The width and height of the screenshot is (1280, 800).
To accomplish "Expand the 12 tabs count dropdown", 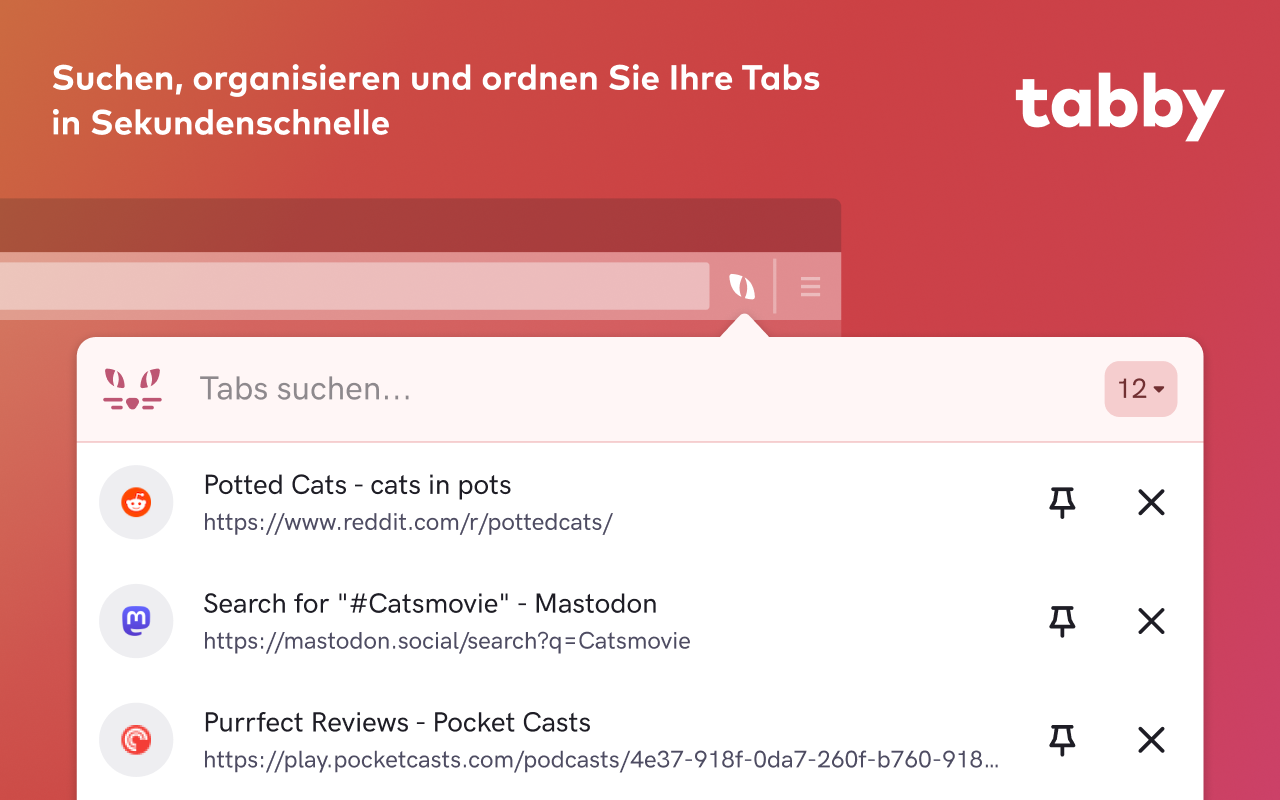I will [x=1140, y=389].
